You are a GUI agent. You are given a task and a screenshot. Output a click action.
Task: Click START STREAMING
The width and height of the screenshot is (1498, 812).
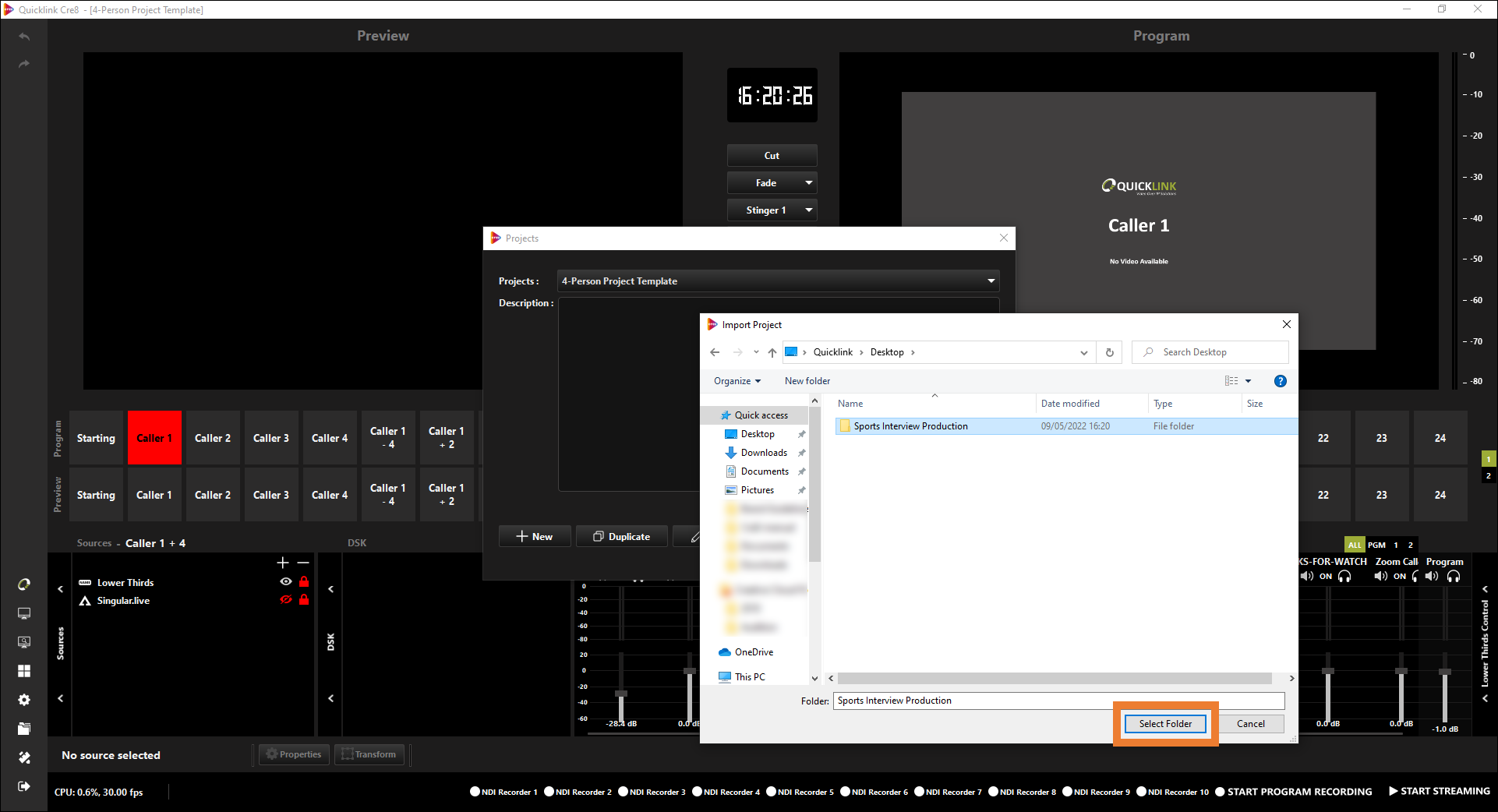[1439, 791]
